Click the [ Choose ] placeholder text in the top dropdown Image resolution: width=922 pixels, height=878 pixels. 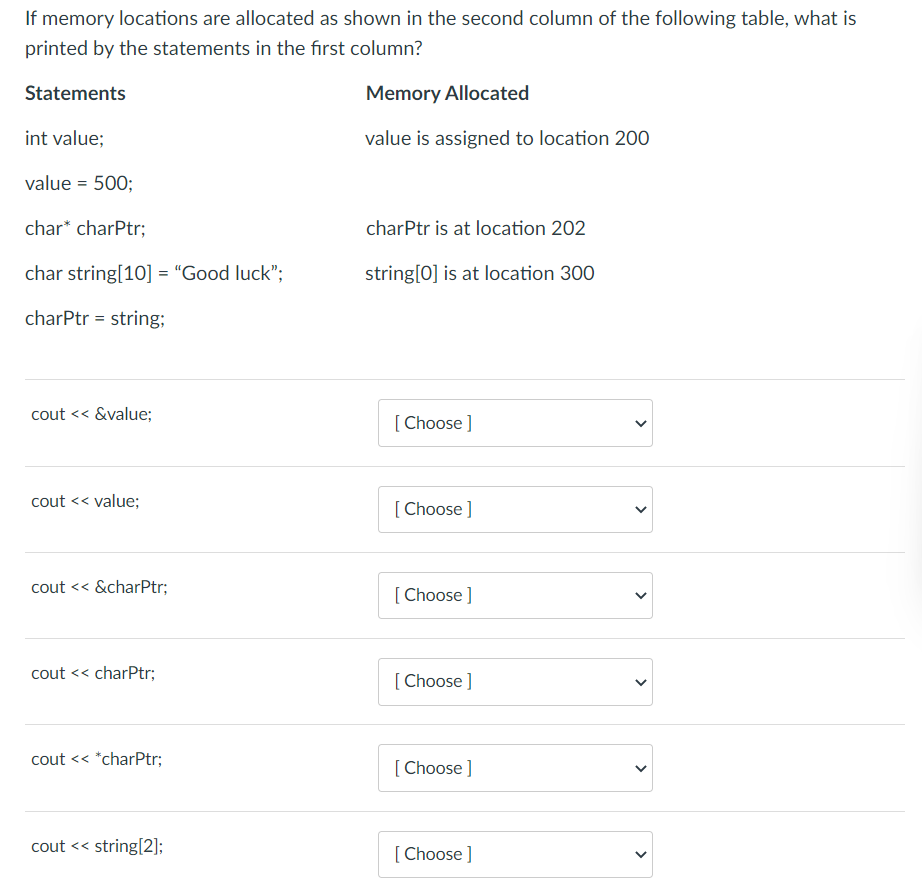(x=432, y=423)
